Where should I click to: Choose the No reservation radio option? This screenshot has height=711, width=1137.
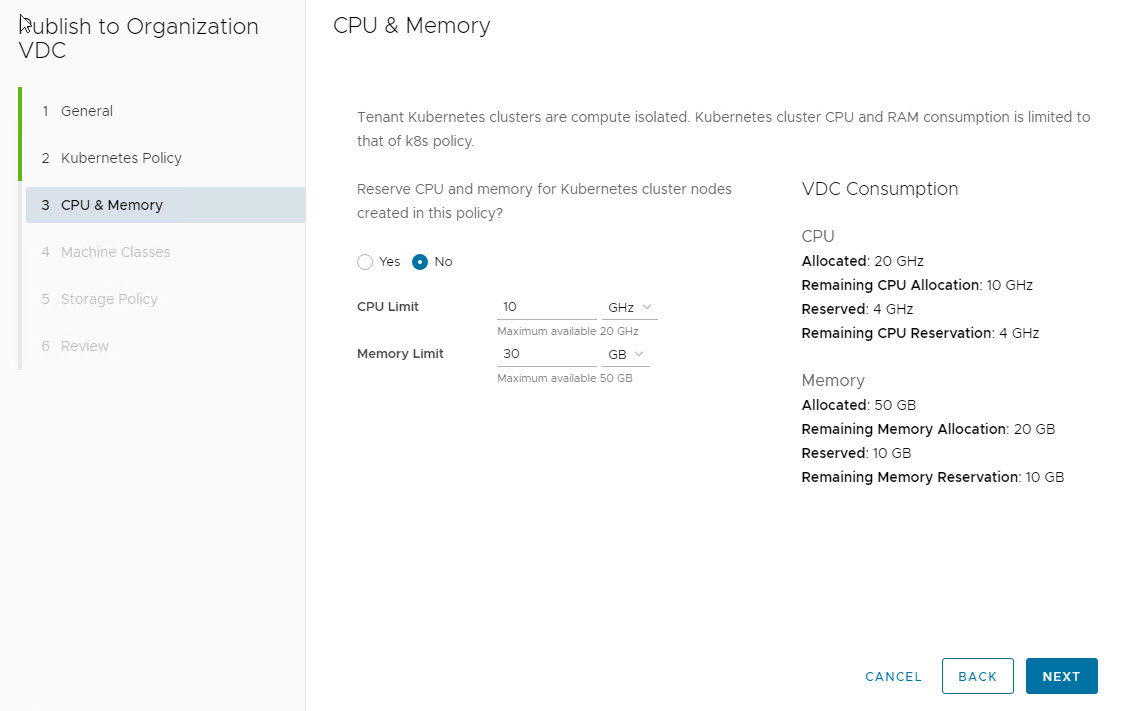pyautogui.click(x=421, y=262)
